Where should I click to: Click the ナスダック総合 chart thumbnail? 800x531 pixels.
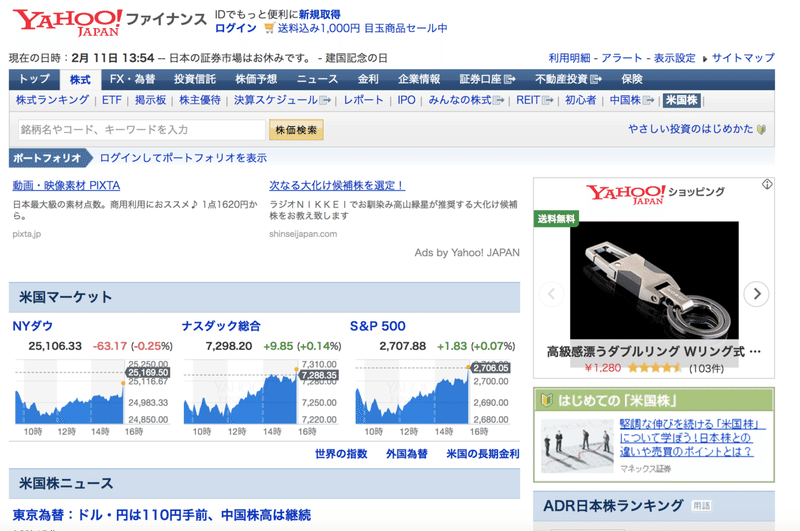[x=261, y=398]
